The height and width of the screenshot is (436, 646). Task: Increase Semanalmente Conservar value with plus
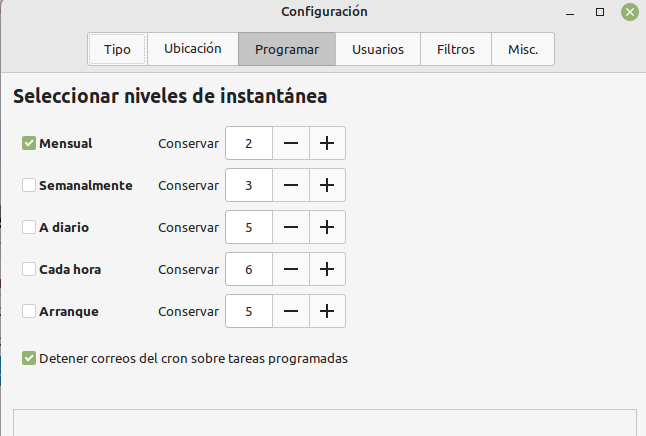(x=327, y=185)
